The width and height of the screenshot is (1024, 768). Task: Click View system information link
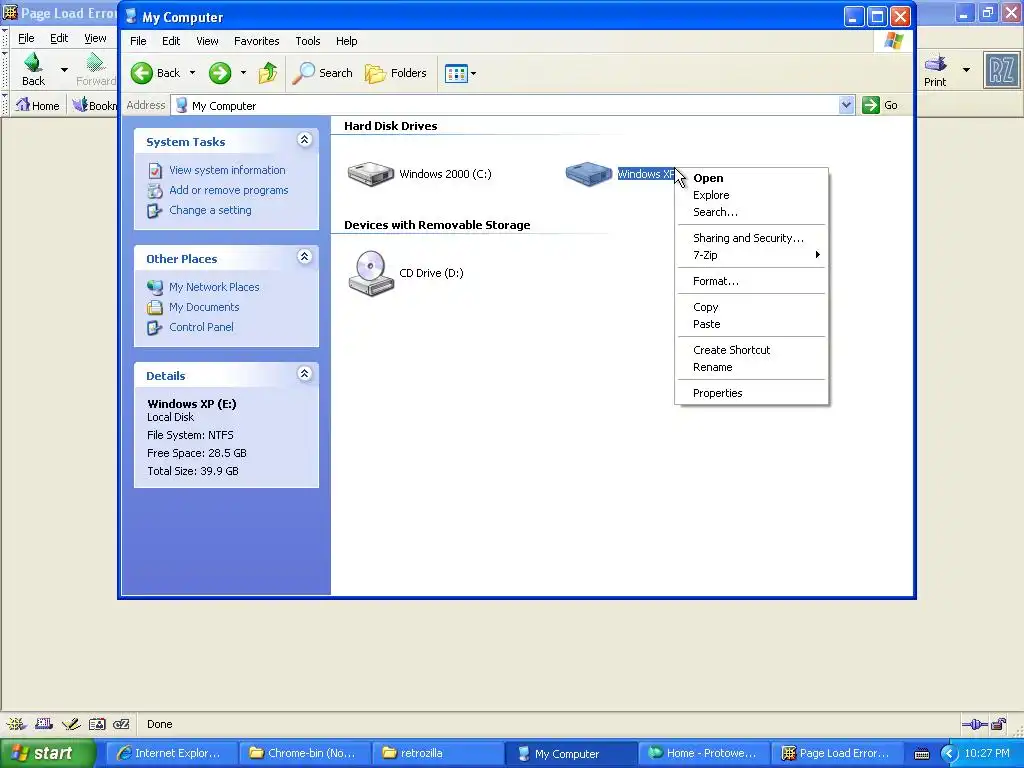point(227,170)
